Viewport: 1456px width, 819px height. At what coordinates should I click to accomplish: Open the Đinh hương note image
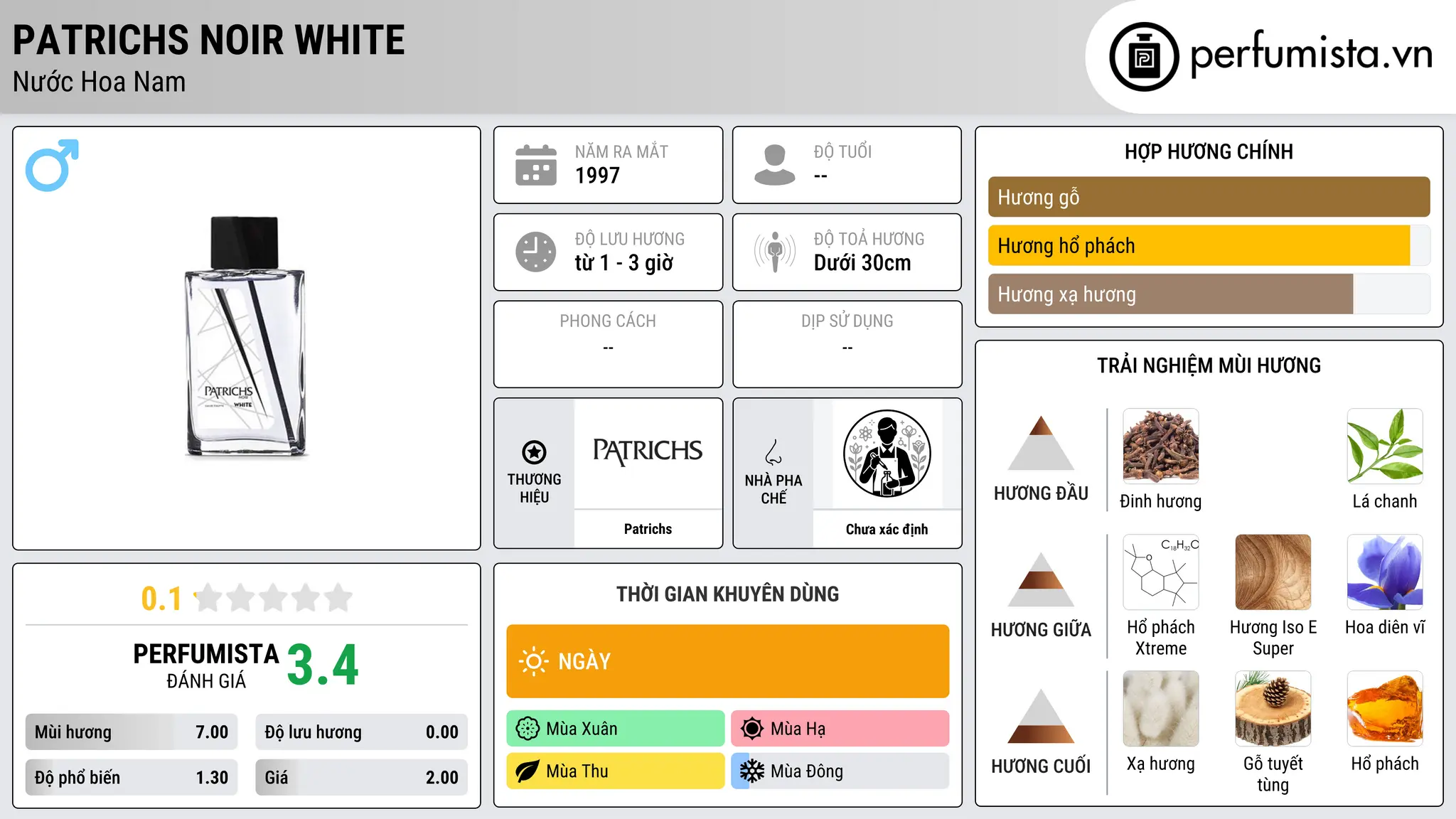(1161, 446)
